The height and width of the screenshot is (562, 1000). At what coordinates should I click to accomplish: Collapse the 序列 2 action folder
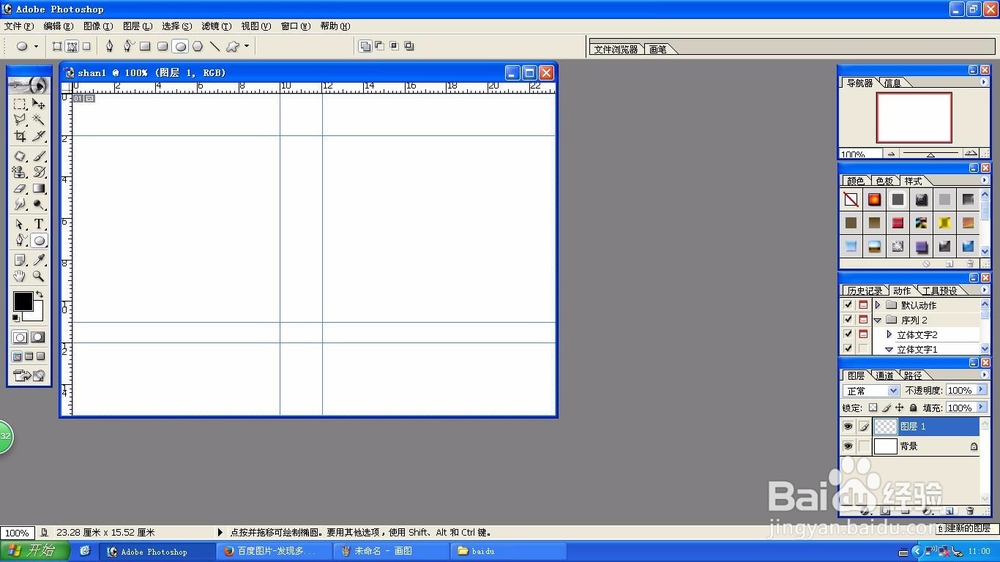878,320
